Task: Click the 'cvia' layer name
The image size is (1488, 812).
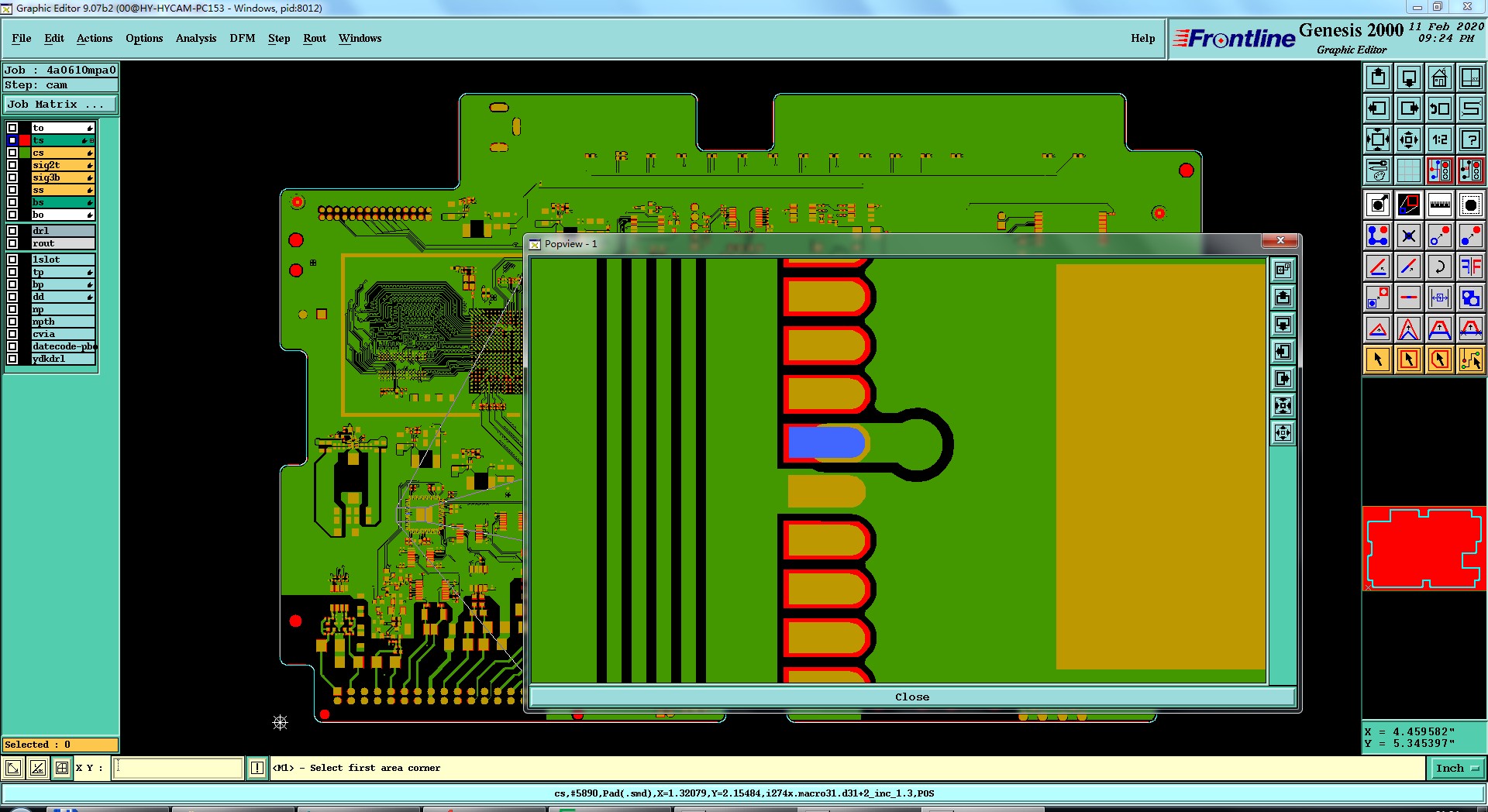Action: pyautogui.click(x=63, y=334)
